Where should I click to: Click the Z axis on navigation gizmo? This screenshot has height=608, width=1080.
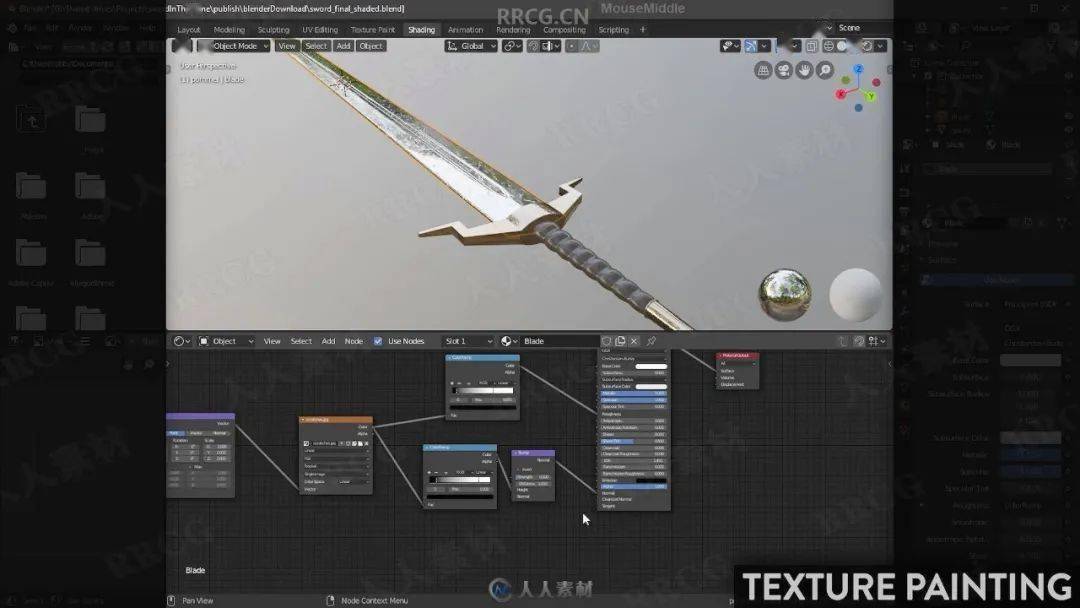858,70
